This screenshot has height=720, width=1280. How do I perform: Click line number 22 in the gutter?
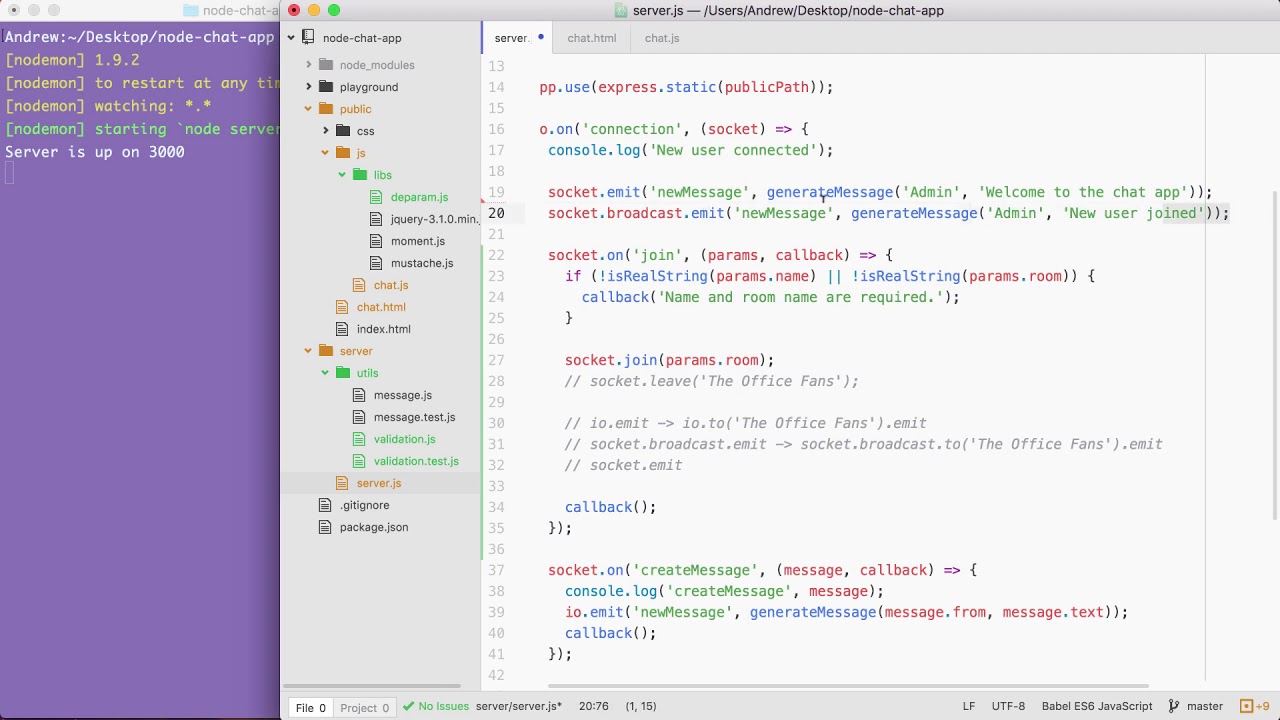pos(496,255)
